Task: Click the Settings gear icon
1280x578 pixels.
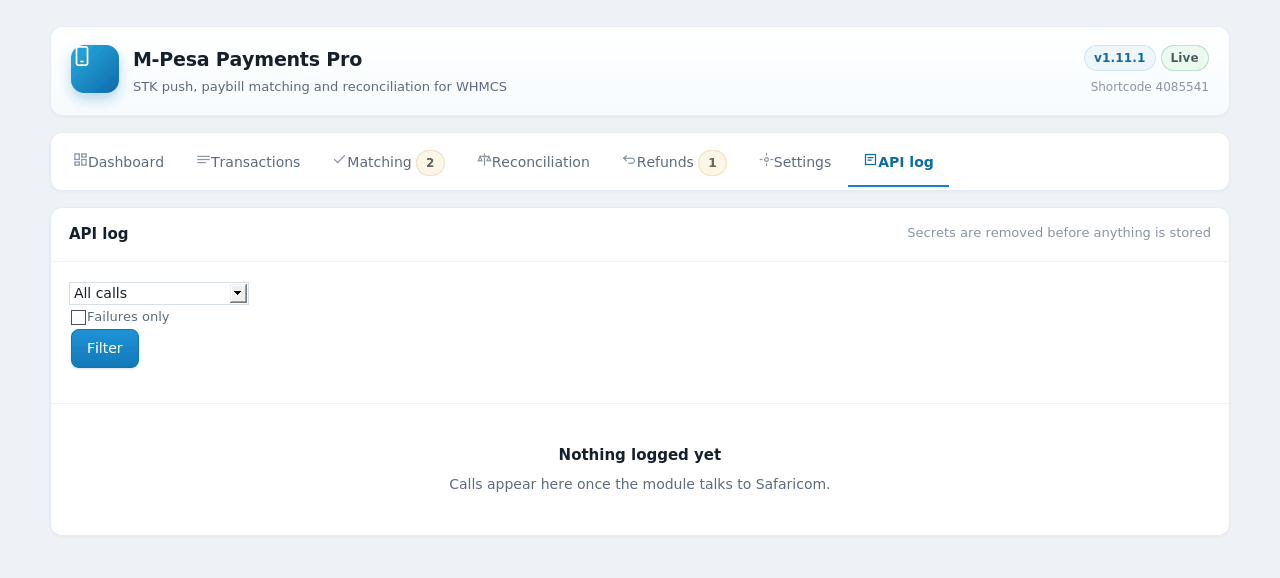Action: click(x=766, y=159)
